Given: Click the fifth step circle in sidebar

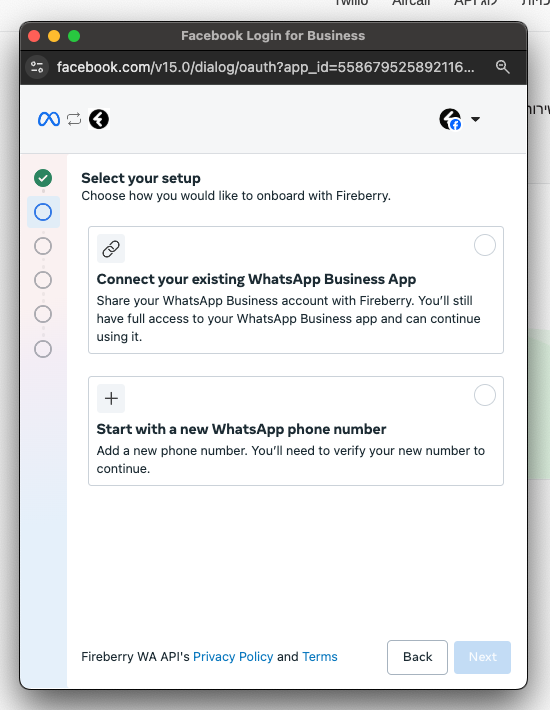Looking at the screenshot, I should click(x=43, y=314).
